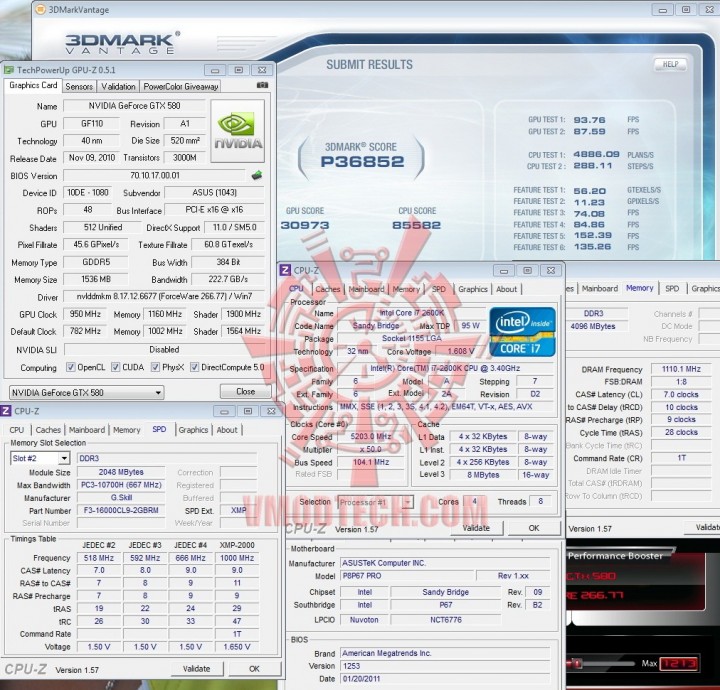Open the Graphics tab in the CPU-Z SPD window
Image resolution: width=720 pixels, height=690 pixels.
point(193,430)
